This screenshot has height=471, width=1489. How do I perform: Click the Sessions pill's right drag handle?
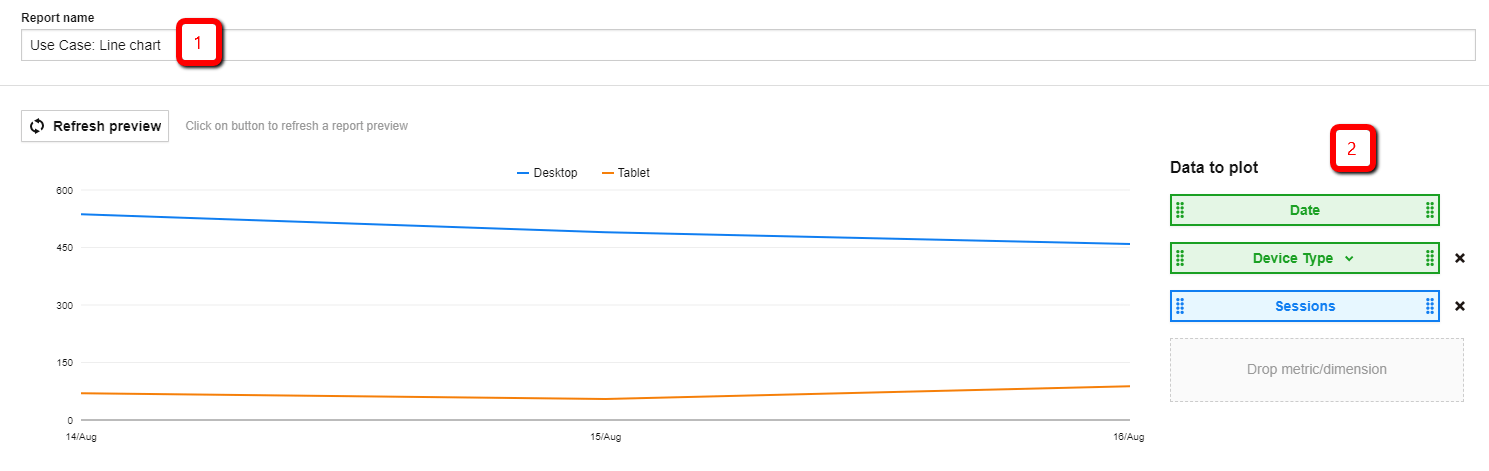point(1430,306)
